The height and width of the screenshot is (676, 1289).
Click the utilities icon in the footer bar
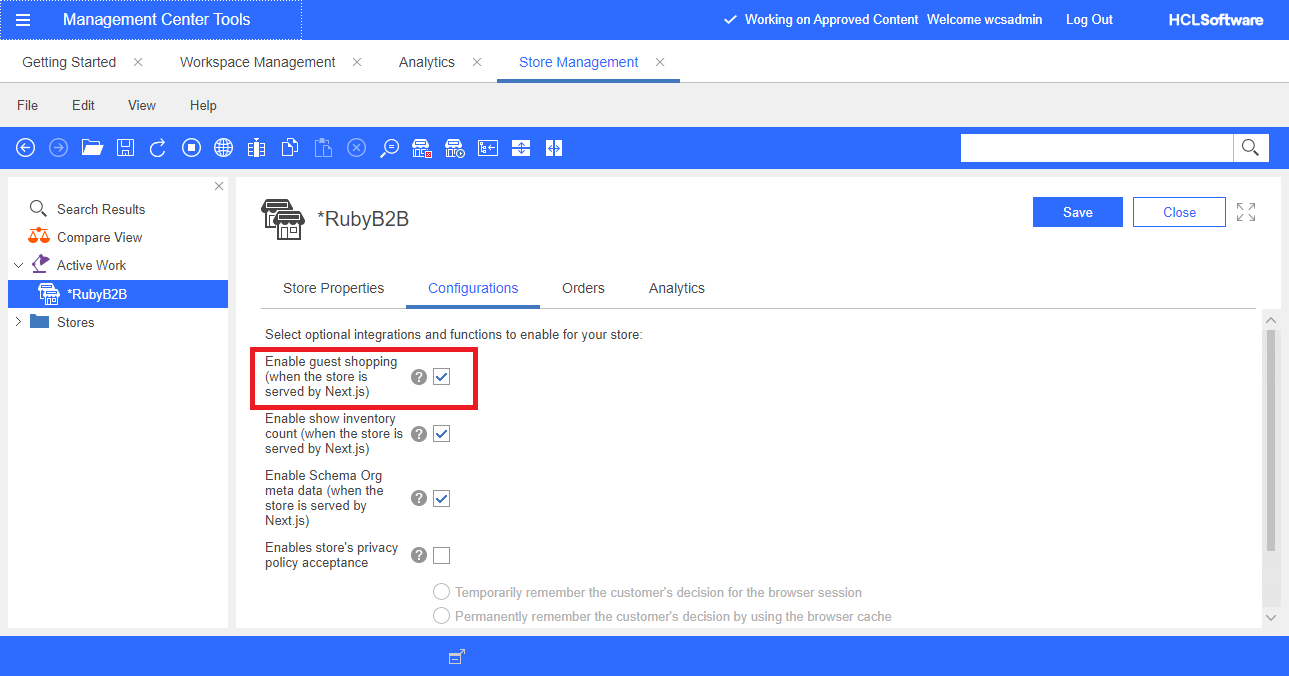457,656
